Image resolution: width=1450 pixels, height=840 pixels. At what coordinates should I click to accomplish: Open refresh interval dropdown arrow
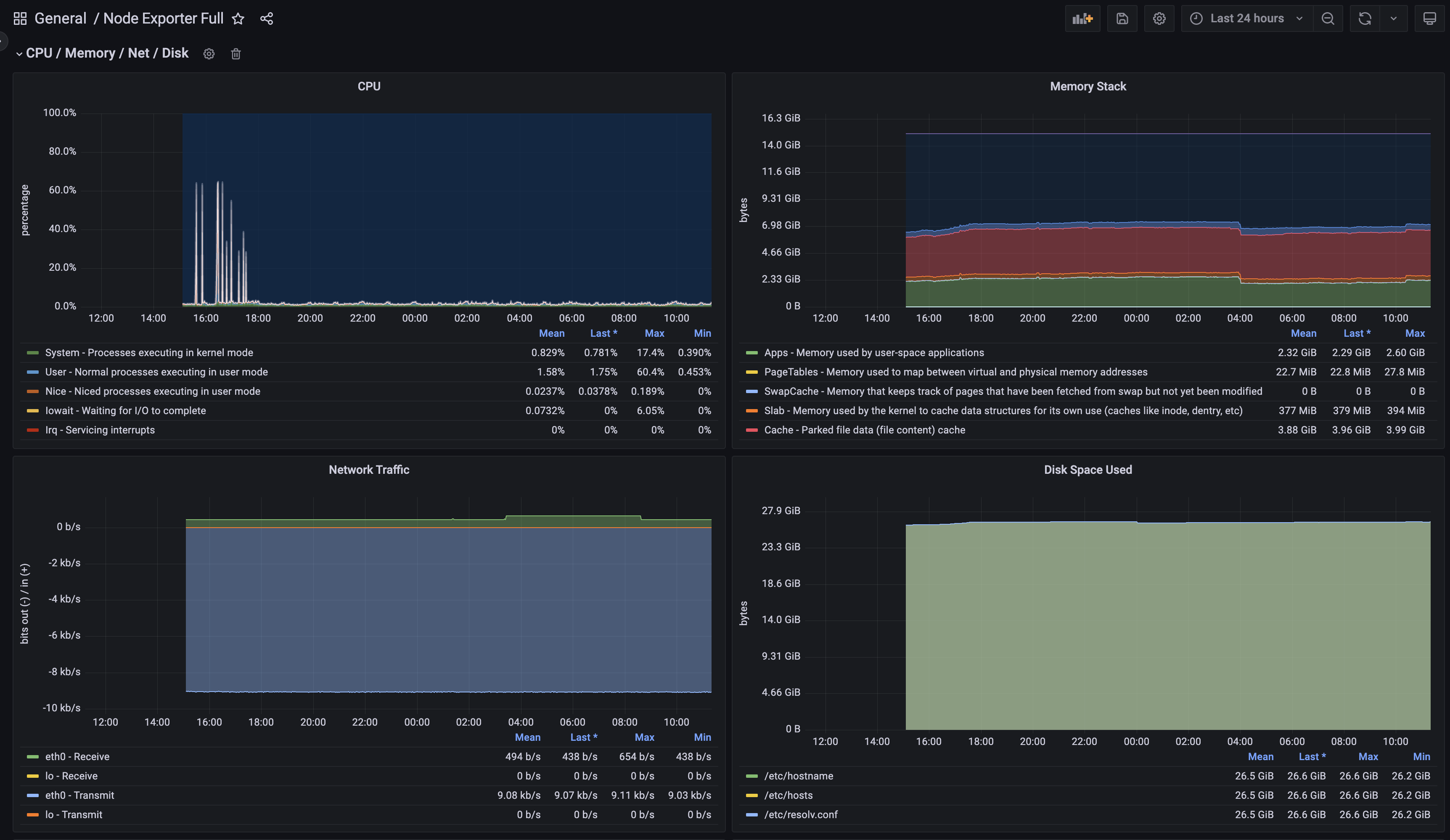(1393, 18)
